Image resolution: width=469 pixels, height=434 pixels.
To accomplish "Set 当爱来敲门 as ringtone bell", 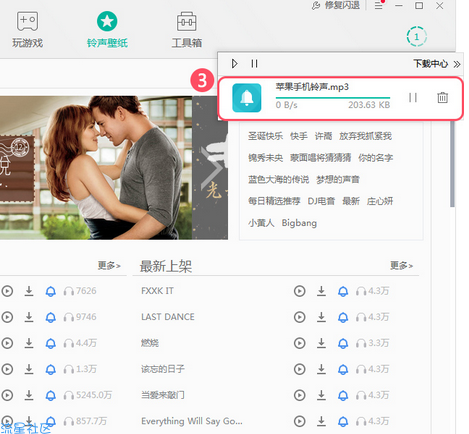I will 343,395.
